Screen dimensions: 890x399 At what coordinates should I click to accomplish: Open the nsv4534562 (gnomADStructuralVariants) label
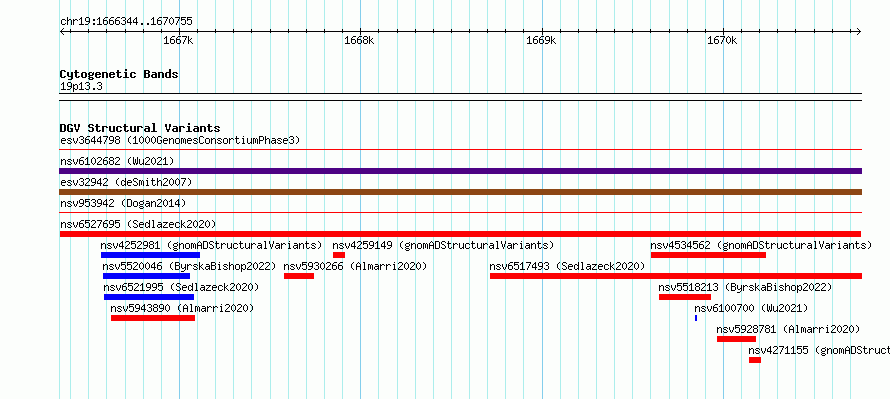tap(761, 245)
